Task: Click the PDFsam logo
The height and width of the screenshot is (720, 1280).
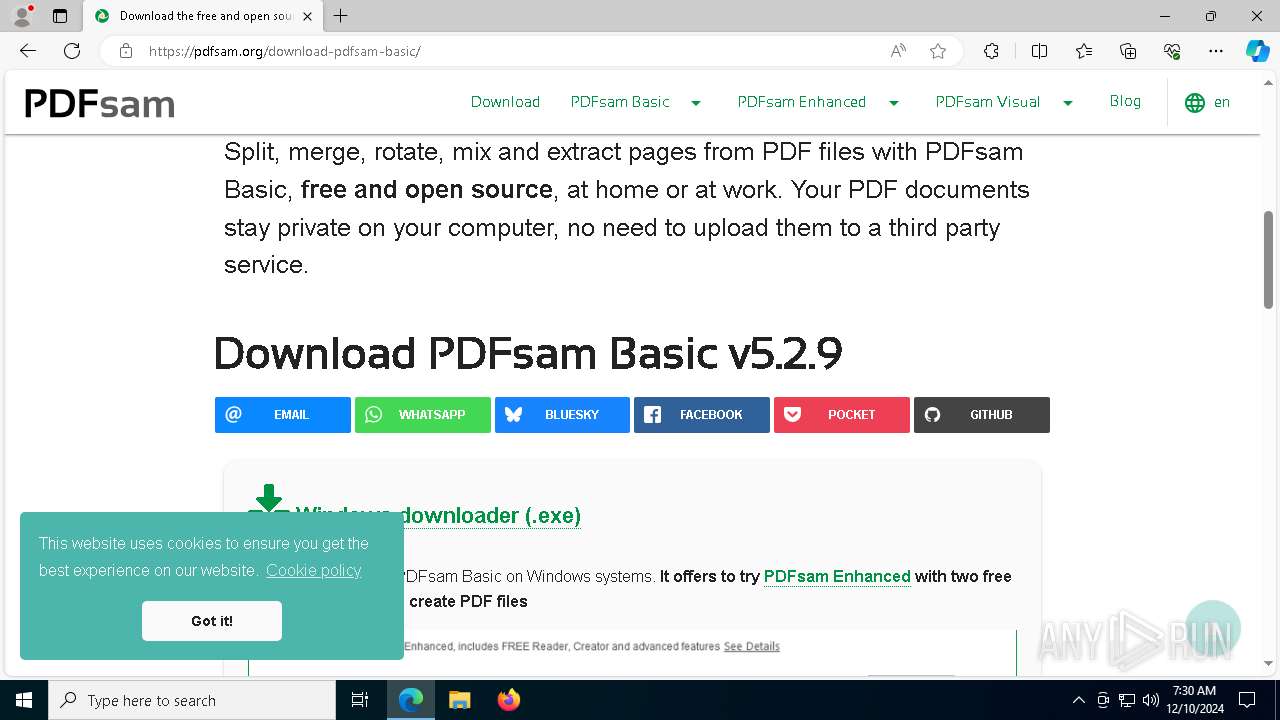Action: click(99, 103)
